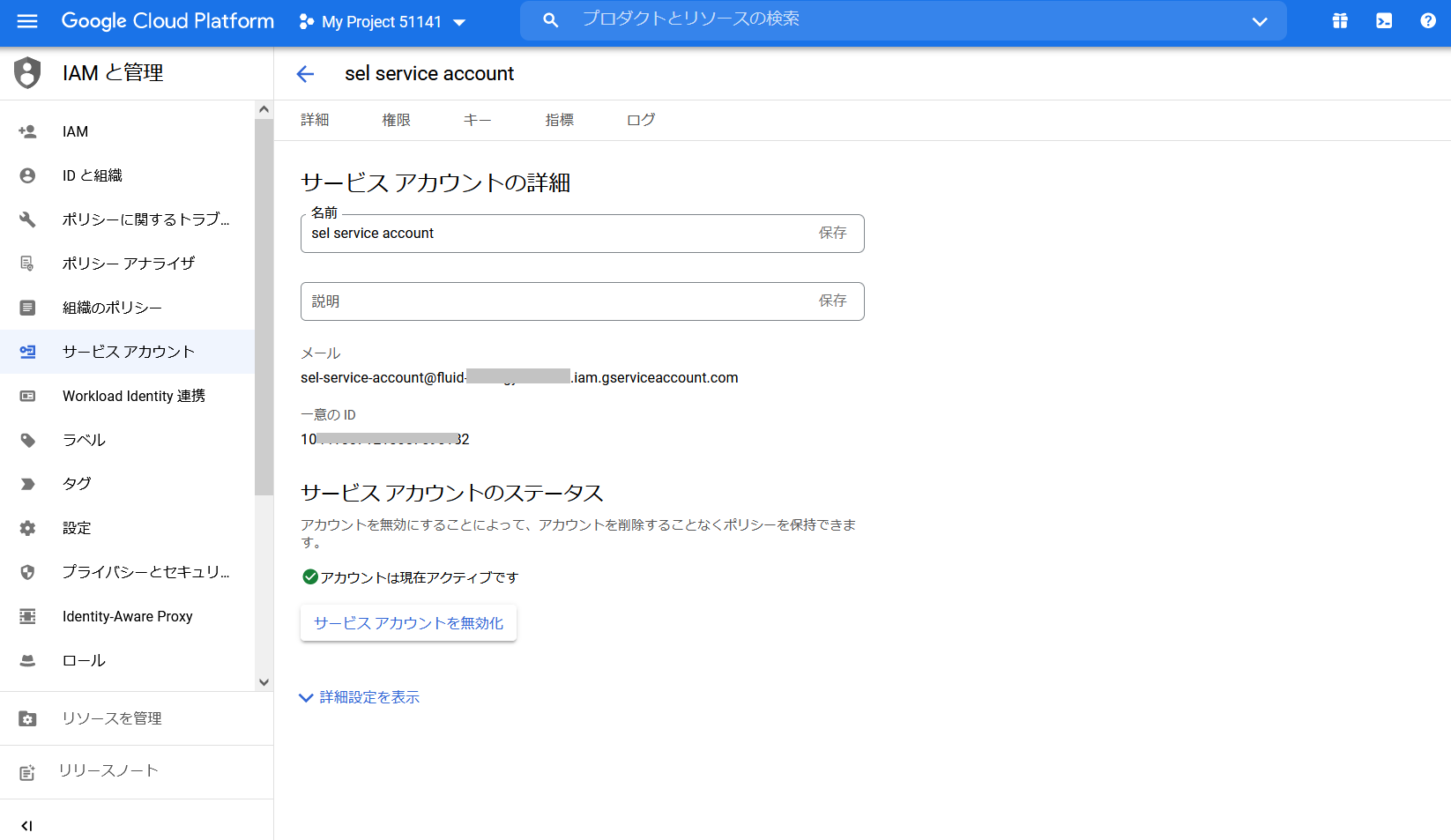Click the Google Cloud Platform logo
Screen dimensions: 1451x840
click(x=167, y=21)
